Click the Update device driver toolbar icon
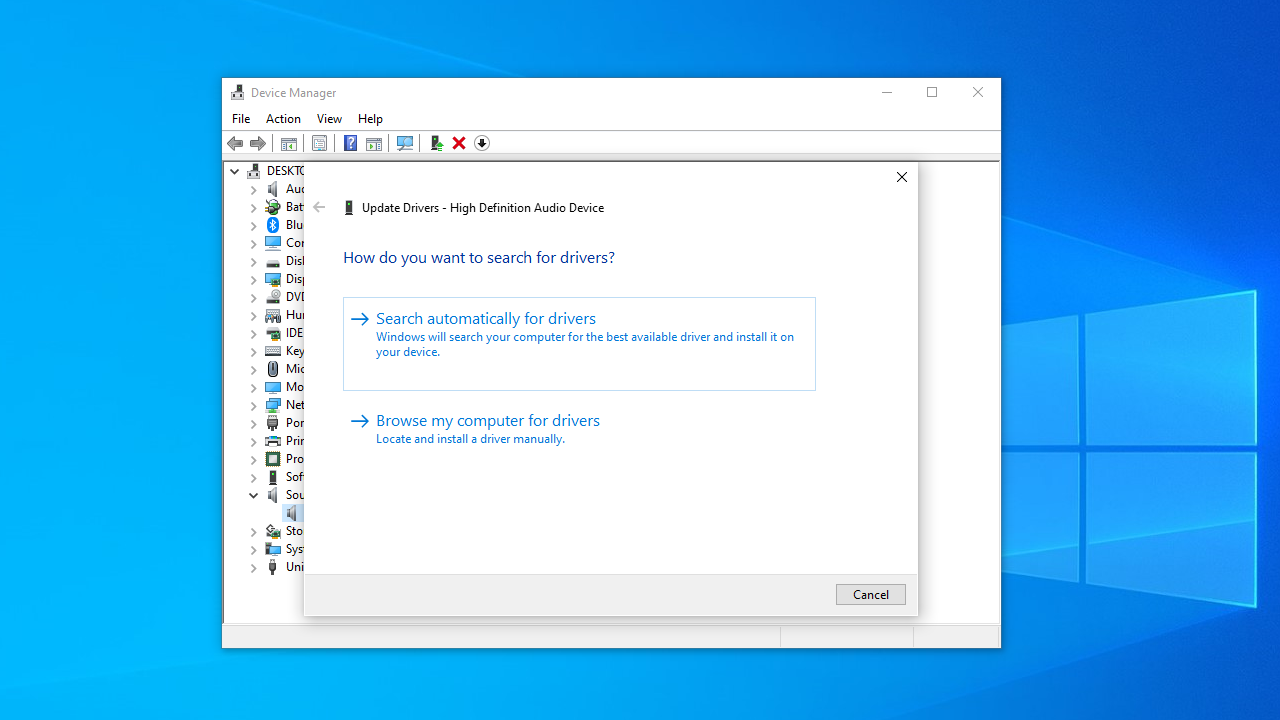This screenshot has width=1280, height=720. tap(436, 143)
